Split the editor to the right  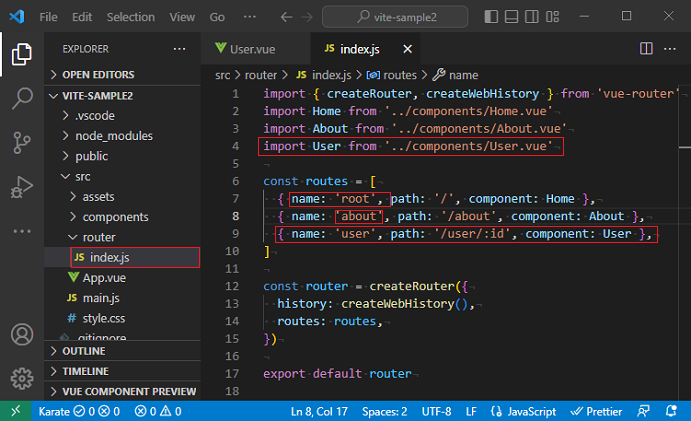click(x=646, y=48)
